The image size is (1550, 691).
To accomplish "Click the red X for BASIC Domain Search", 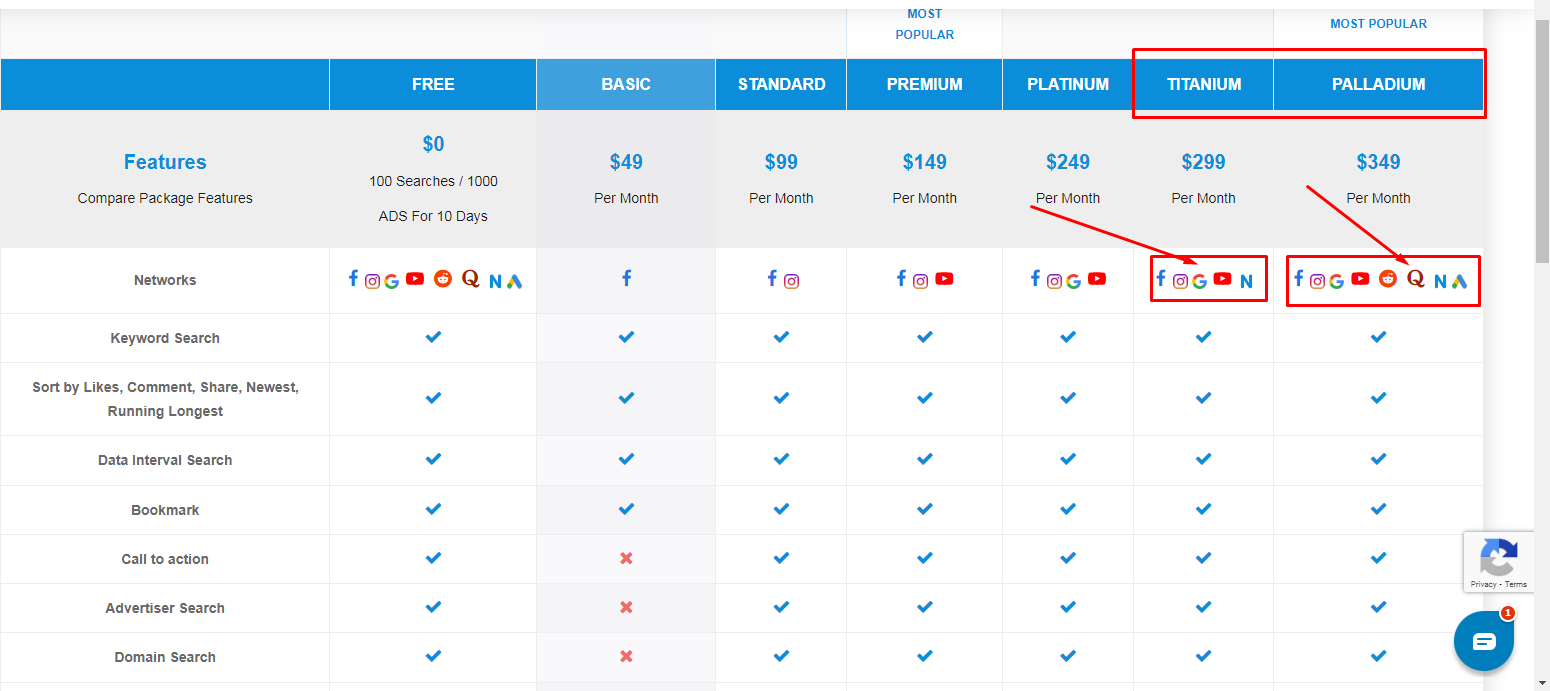I will tap(626, 656).
